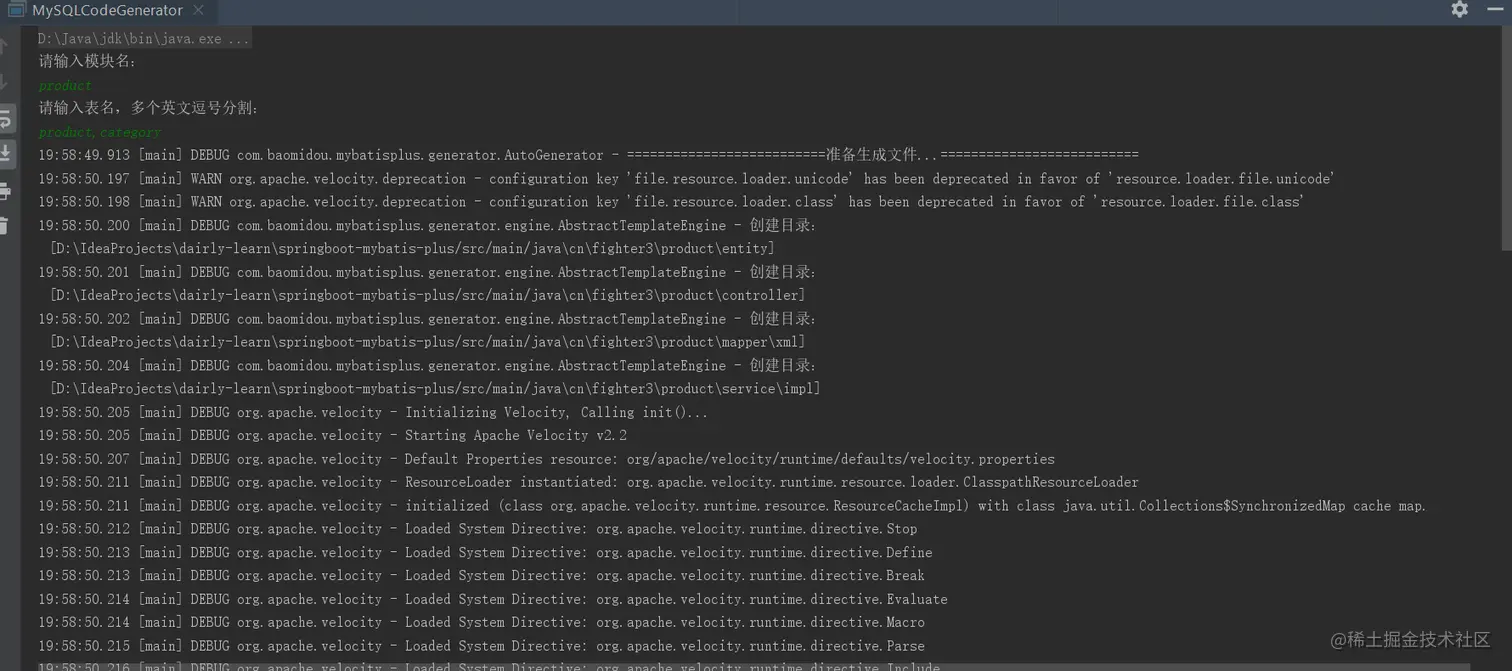Click the '请输入表名,多个英文逗号分割:' prompt
Screen dimensions: 1512x671
[x=148, y=108]
